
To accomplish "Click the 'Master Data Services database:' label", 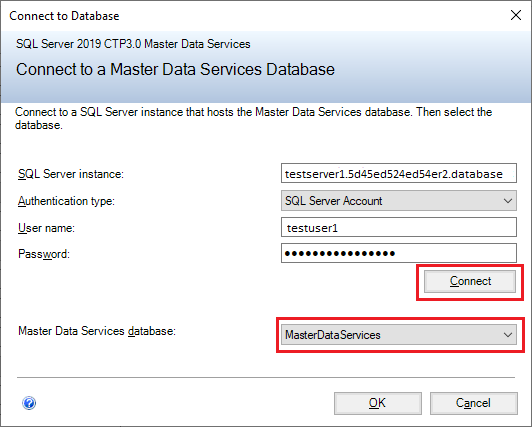I will [97, 331].
